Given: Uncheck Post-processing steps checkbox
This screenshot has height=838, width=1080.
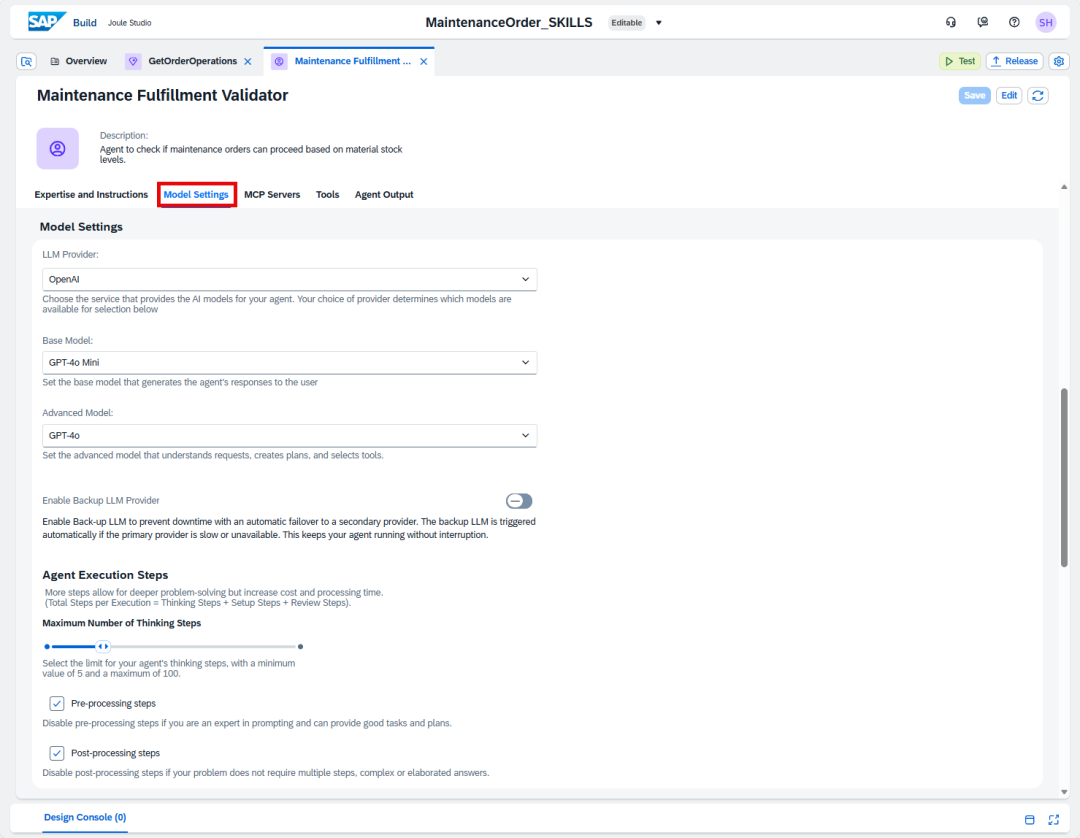Looking at the screenshot, I should pos(56,753).
